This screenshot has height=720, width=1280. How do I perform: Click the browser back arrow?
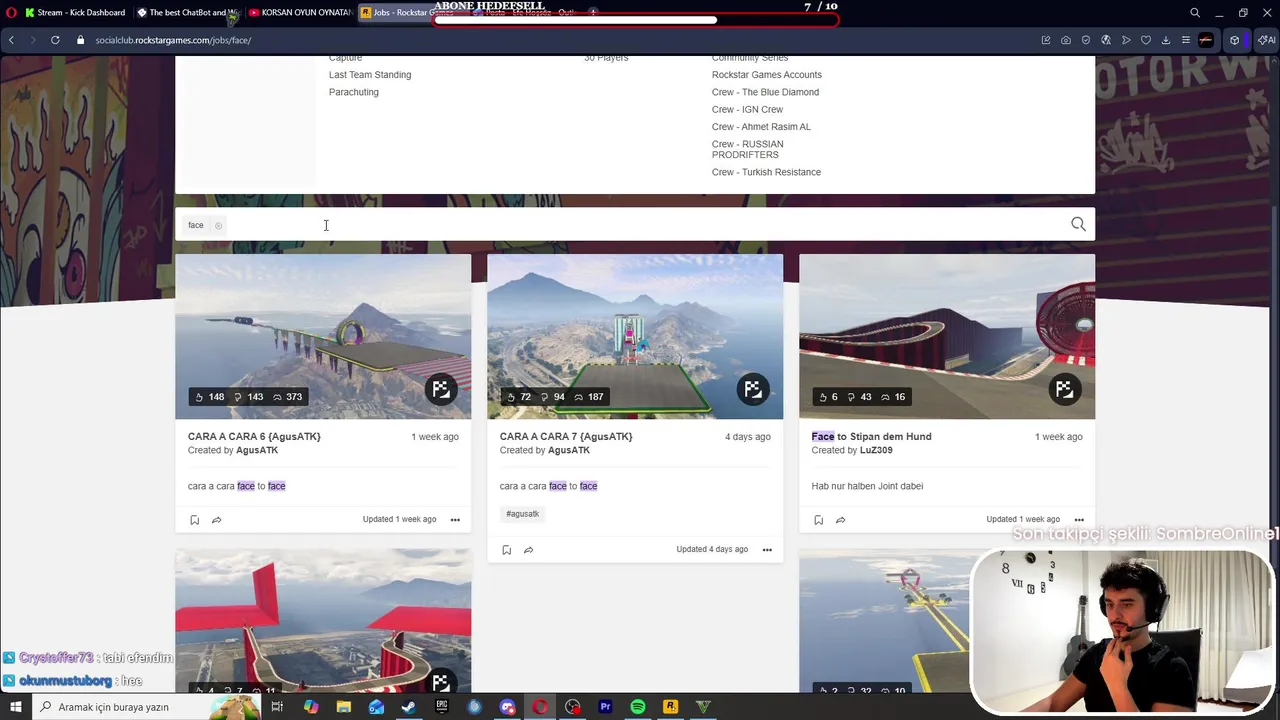tap(11, 40)
